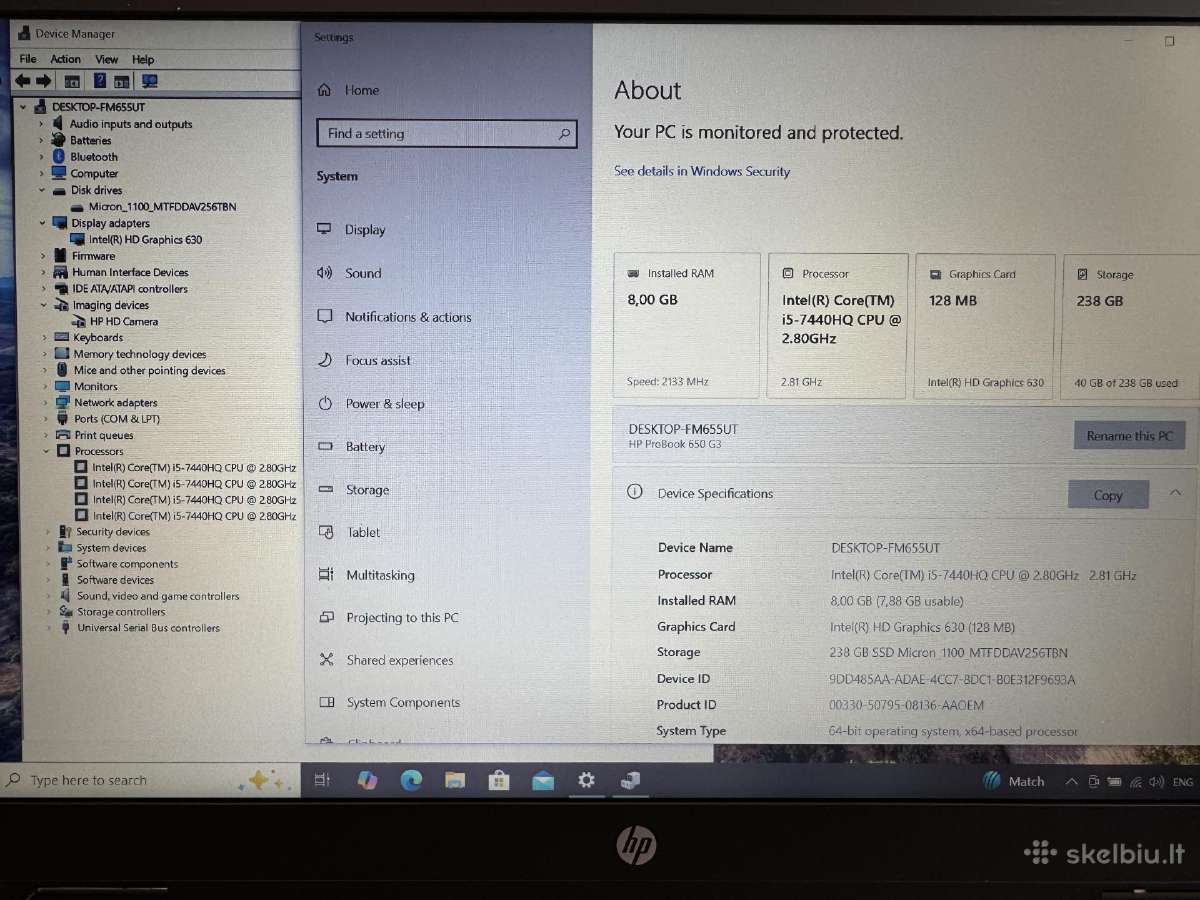Click ENG language indicator in system tray
Screen dimensions: 1200x900
click(x=1182, y=782)
